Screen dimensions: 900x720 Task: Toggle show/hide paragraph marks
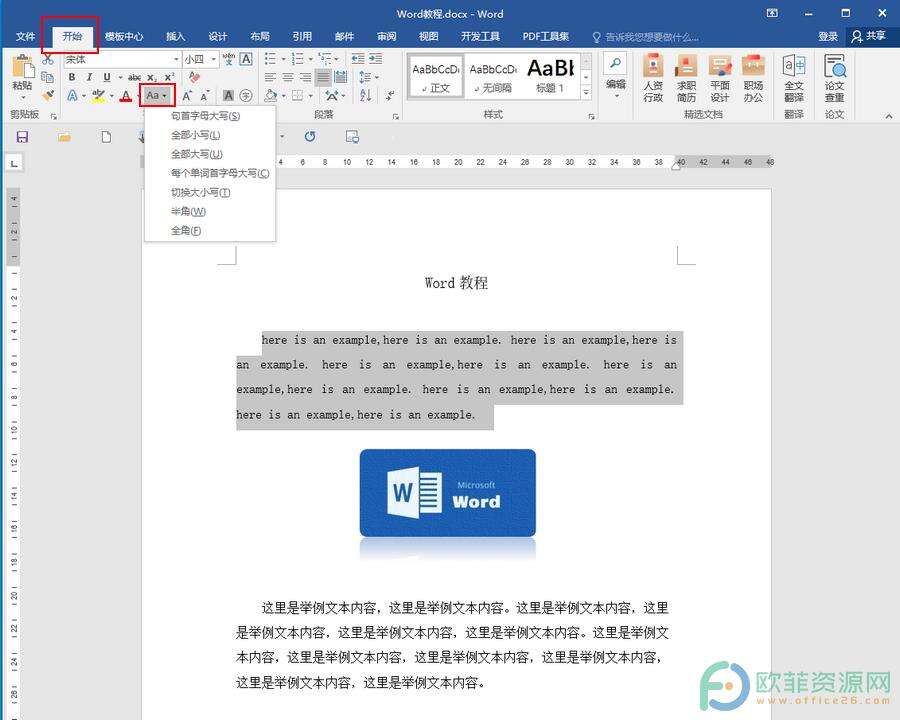[390, 95]
